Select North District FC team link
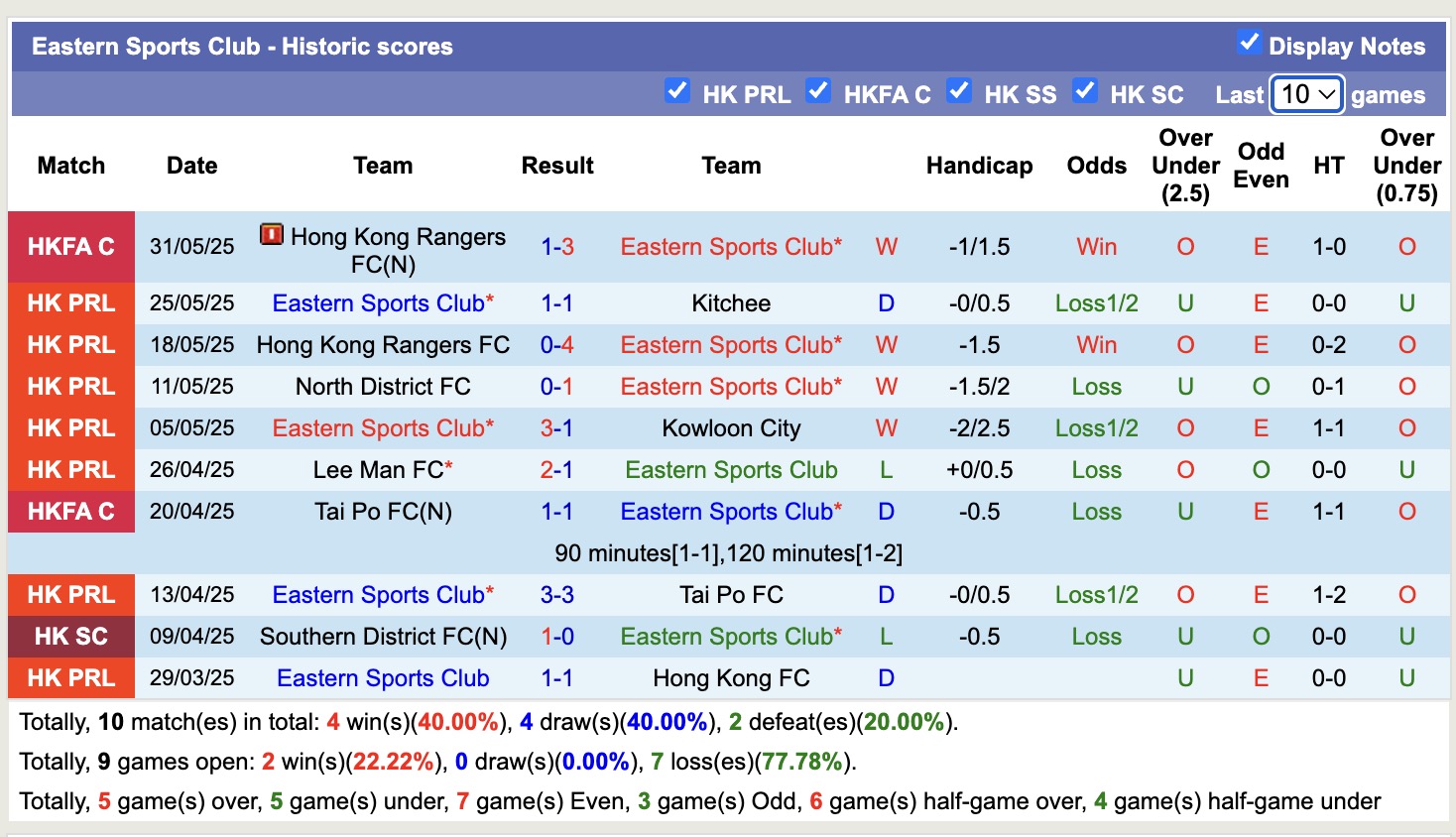Screen dimensions: 1456x837 [383, 387]
